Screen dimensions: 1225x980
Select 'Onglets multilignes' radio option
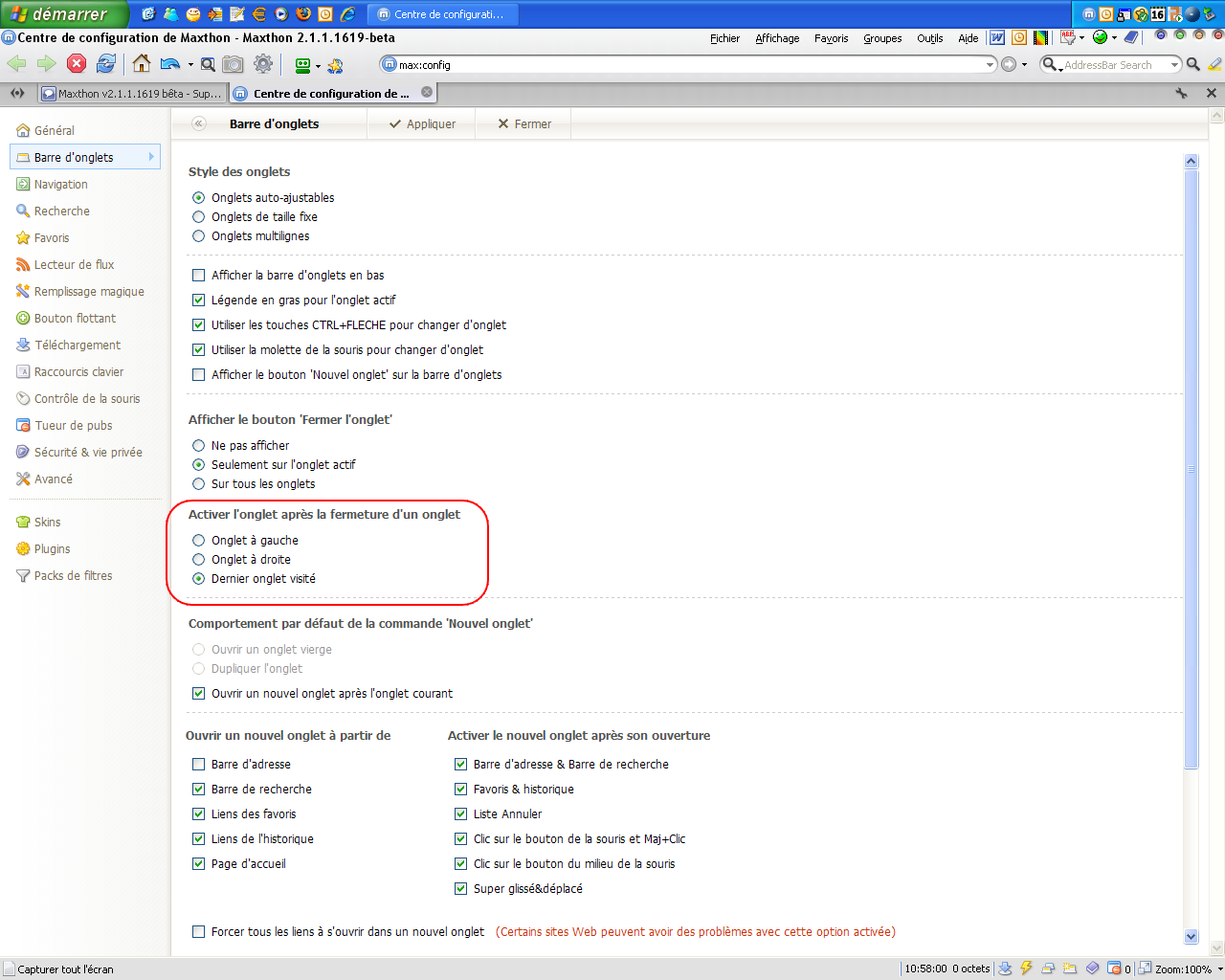199,236
